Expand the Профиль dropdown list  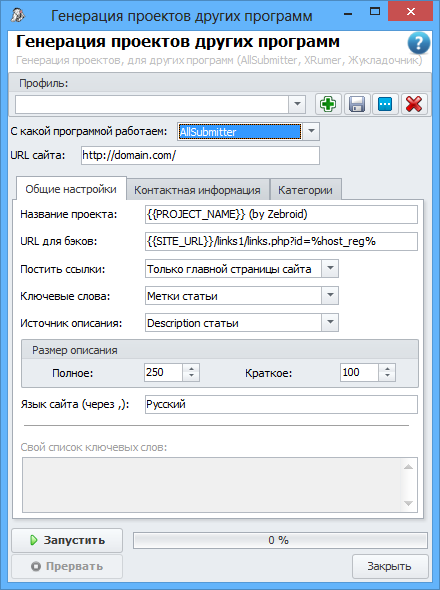coord(297,104)
